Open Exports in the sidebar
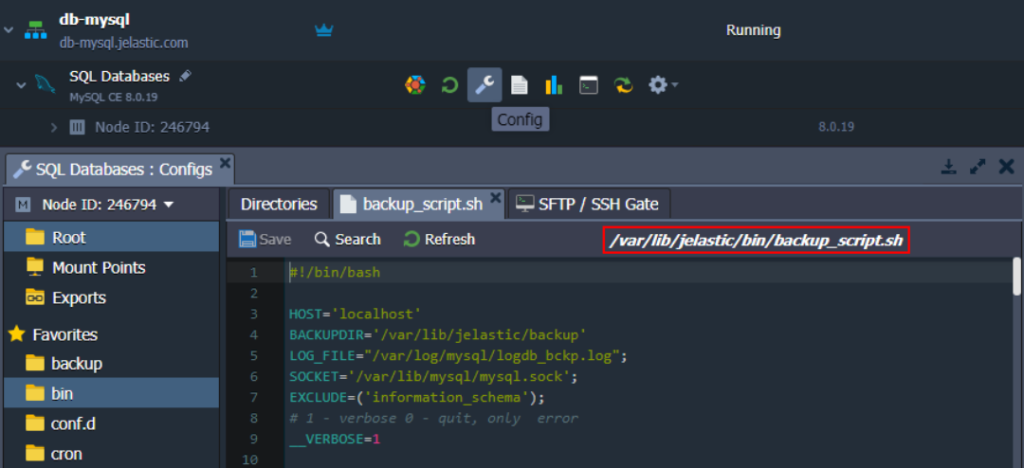 click(111, 298)
